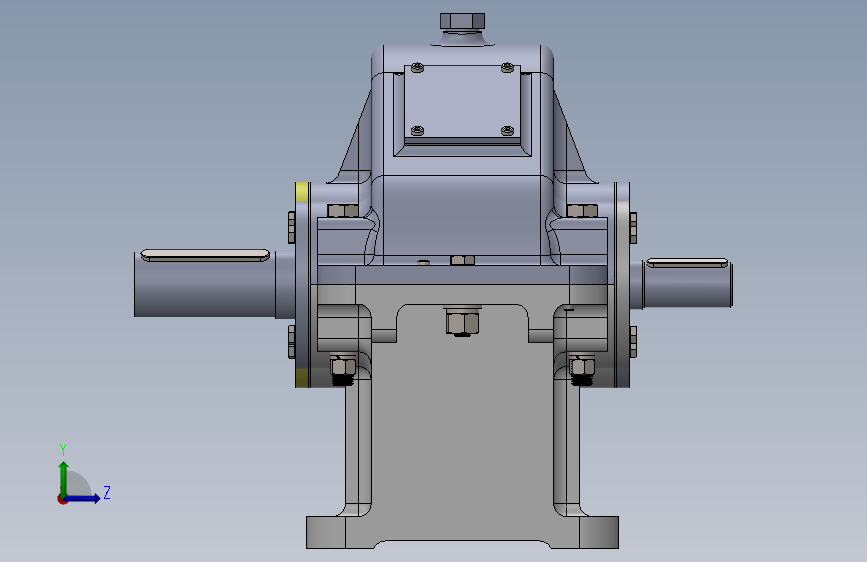The height and width of the screenshot is (562, 867).
Task: Select the hex breather plug atop the housing
Action: coord(462,22)
